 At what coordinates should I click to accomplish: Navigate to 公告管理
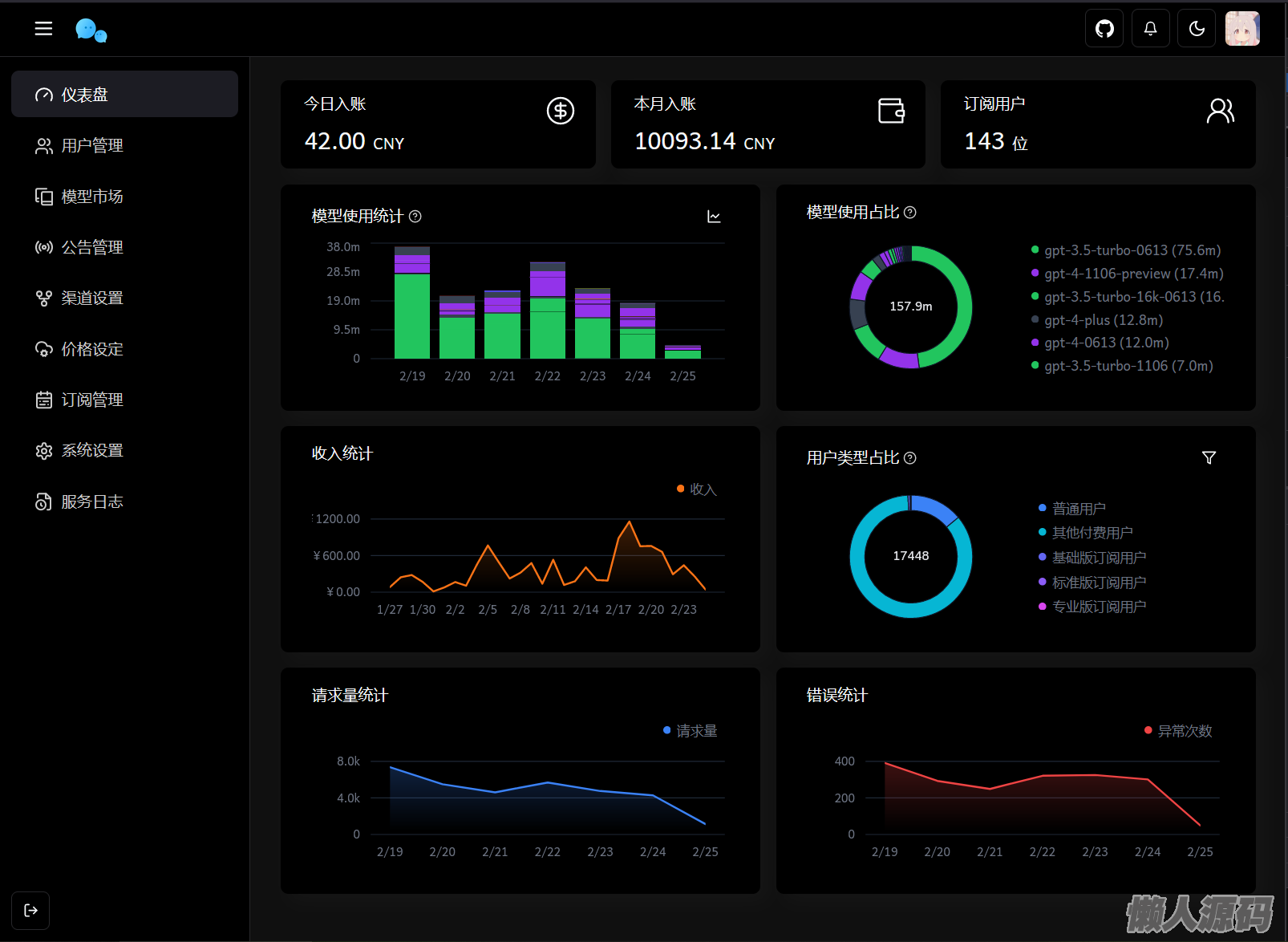[124, 247]
